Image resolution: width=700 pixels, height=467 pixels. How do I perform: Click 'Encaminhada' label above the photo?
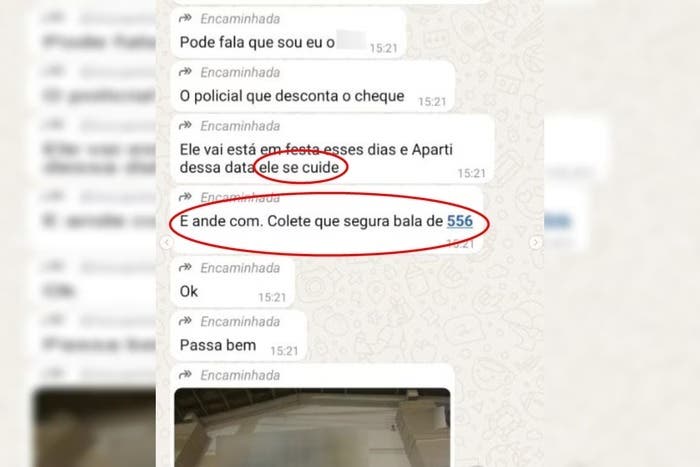pyautogui.click(x=240, y=375)
